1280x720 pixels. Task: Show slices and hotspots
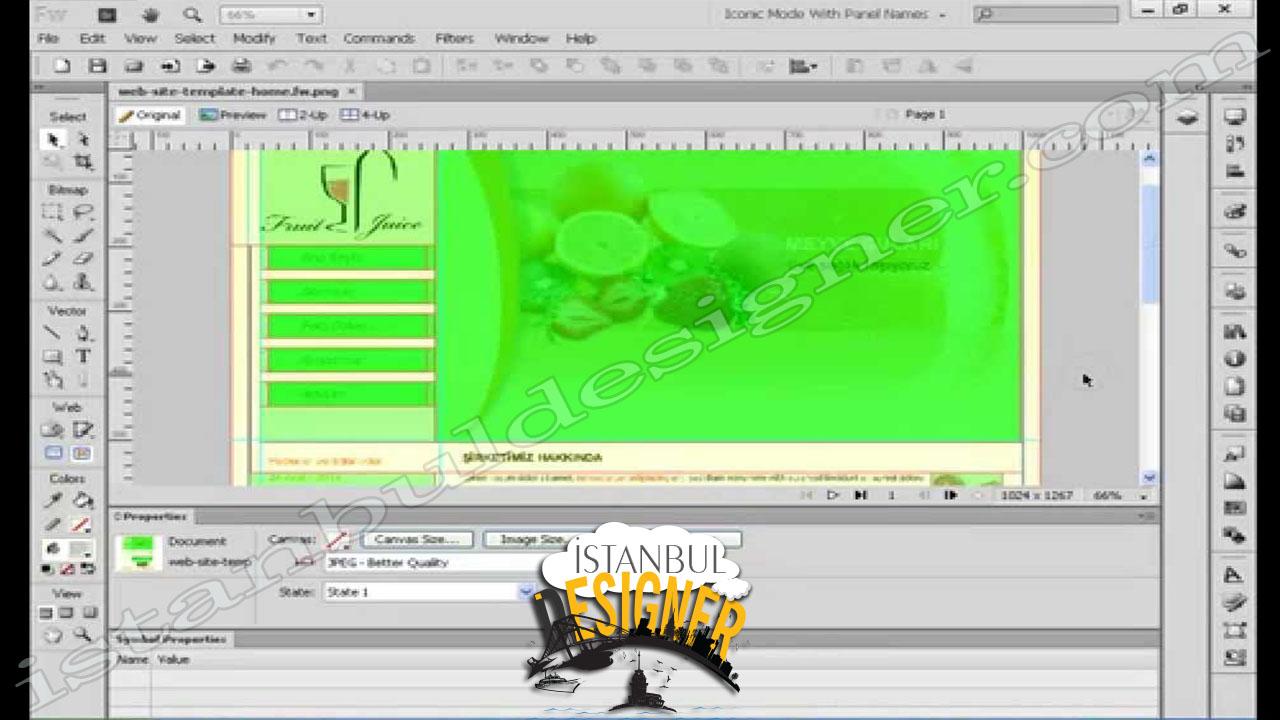[83, 454]
